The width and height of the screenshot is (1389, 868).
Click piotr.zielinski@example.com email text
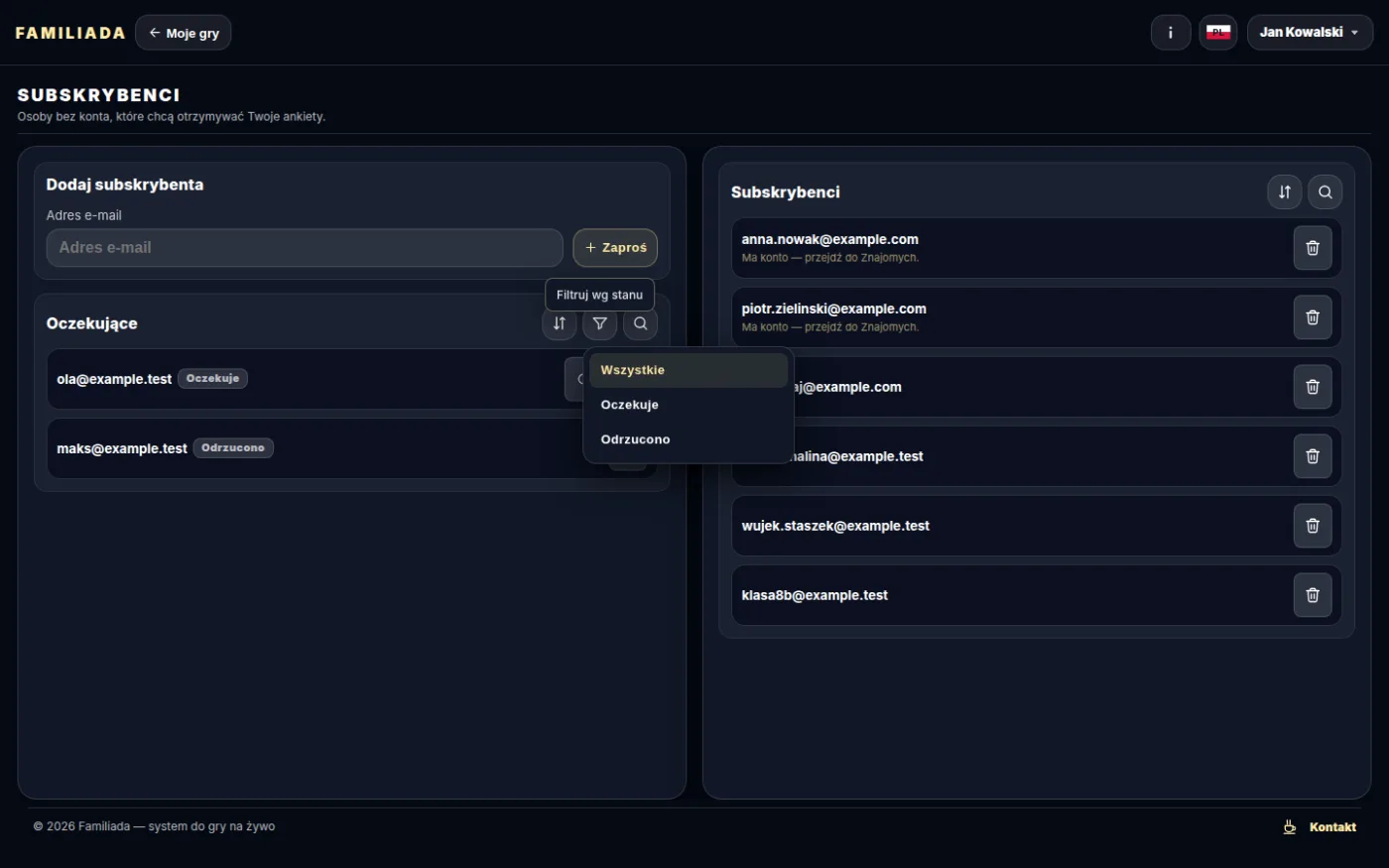[834, 309]
